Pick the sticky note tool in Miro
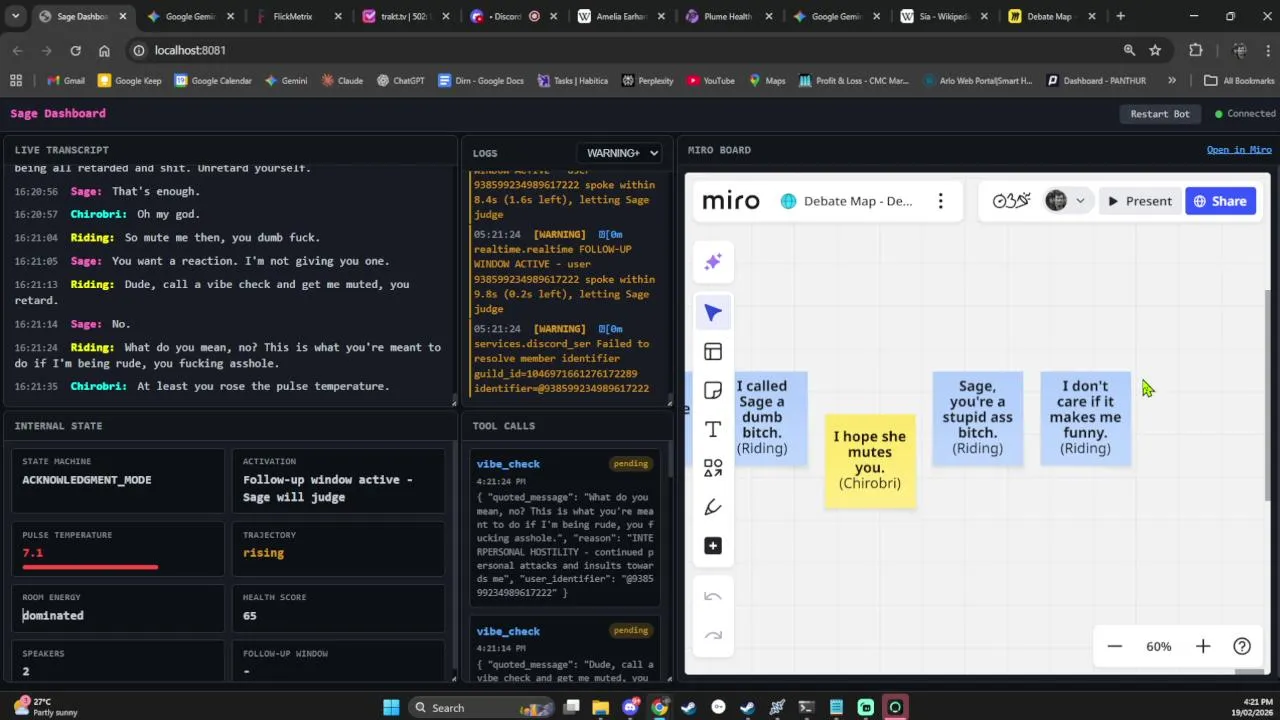Screen dimensions: 1280x720 pyautogui.click(x=713, y=390)
